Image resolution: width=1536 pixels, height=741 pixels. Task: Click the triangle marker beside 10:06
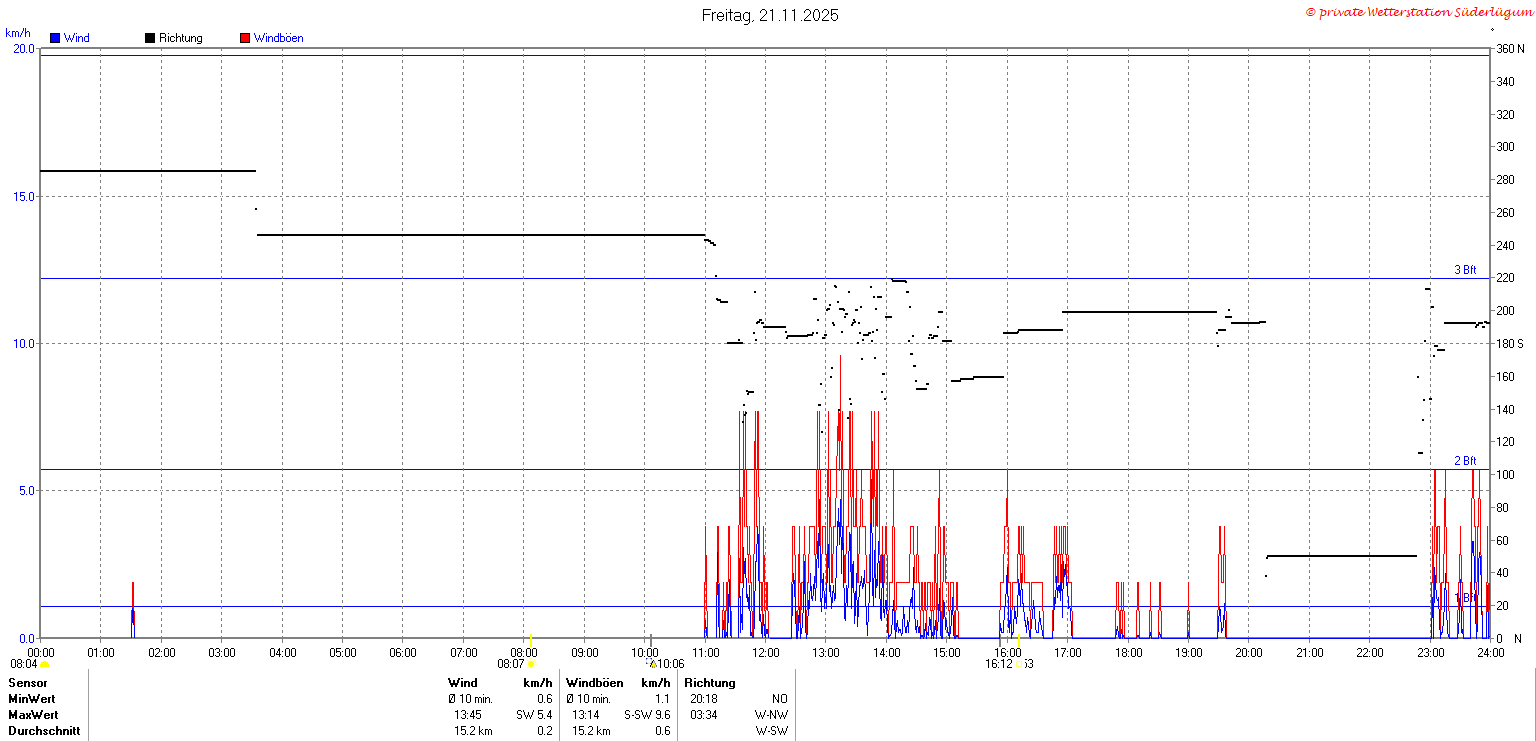653,664
